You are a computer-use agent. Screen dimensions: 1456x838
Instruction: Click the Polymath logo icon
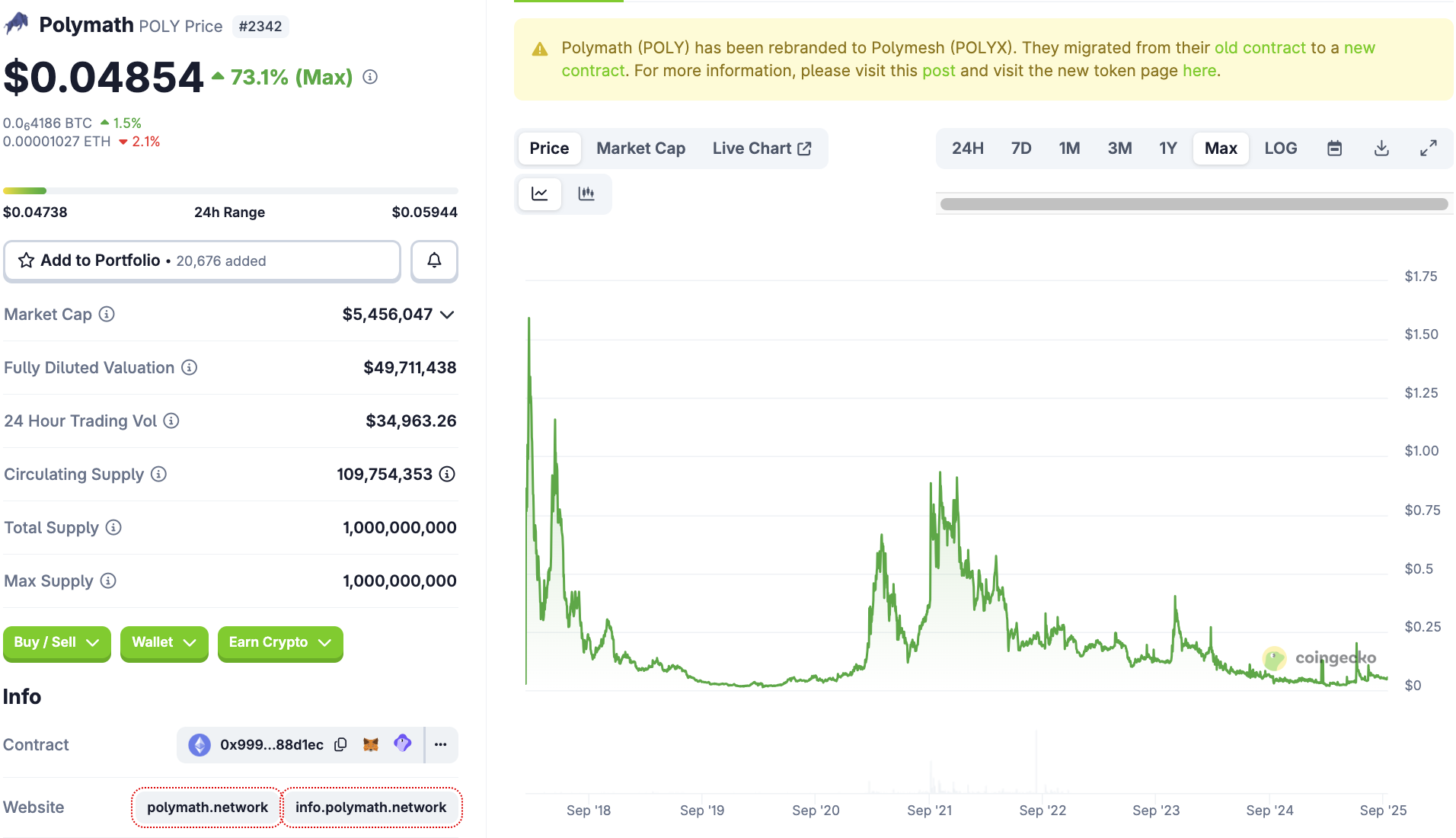[17, 24]
